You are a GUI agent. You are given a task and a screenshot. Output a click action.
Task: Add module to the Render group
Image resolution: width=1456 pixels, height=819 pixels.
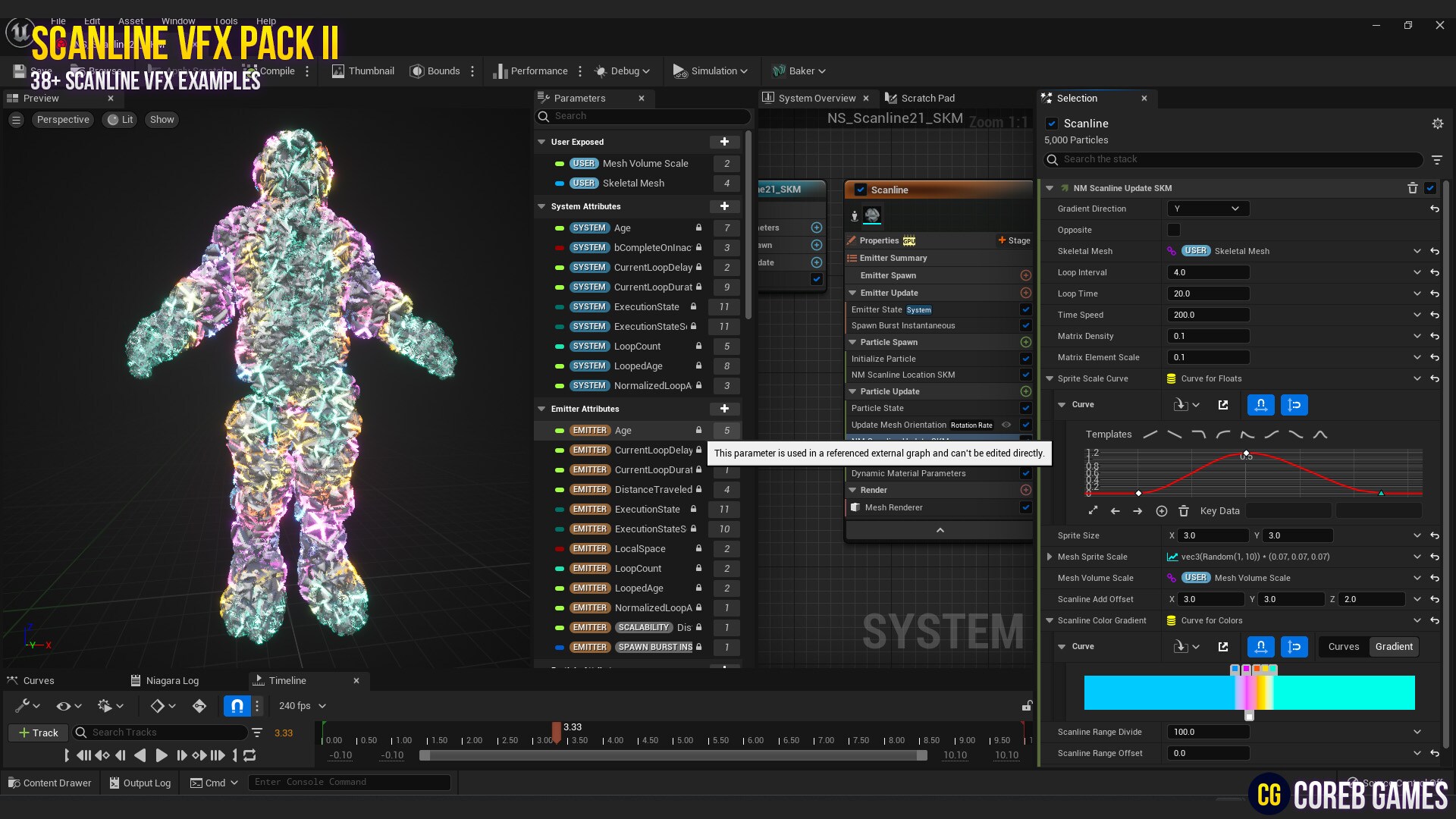pyautogui.click(x=1025, y=490)
